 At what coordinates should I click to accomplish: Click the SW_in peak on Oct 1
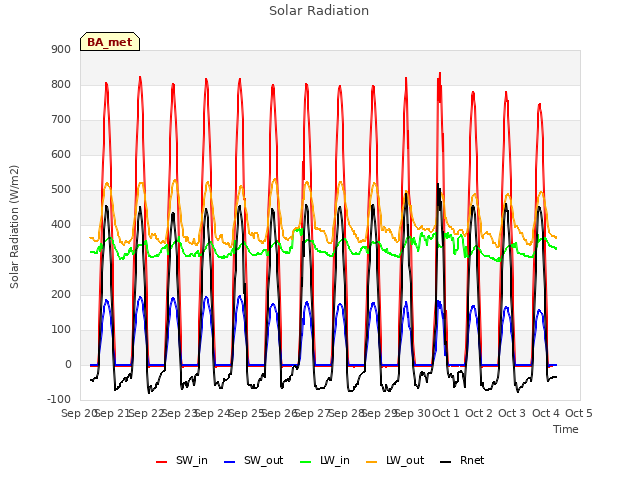click(x=440, y=73)
